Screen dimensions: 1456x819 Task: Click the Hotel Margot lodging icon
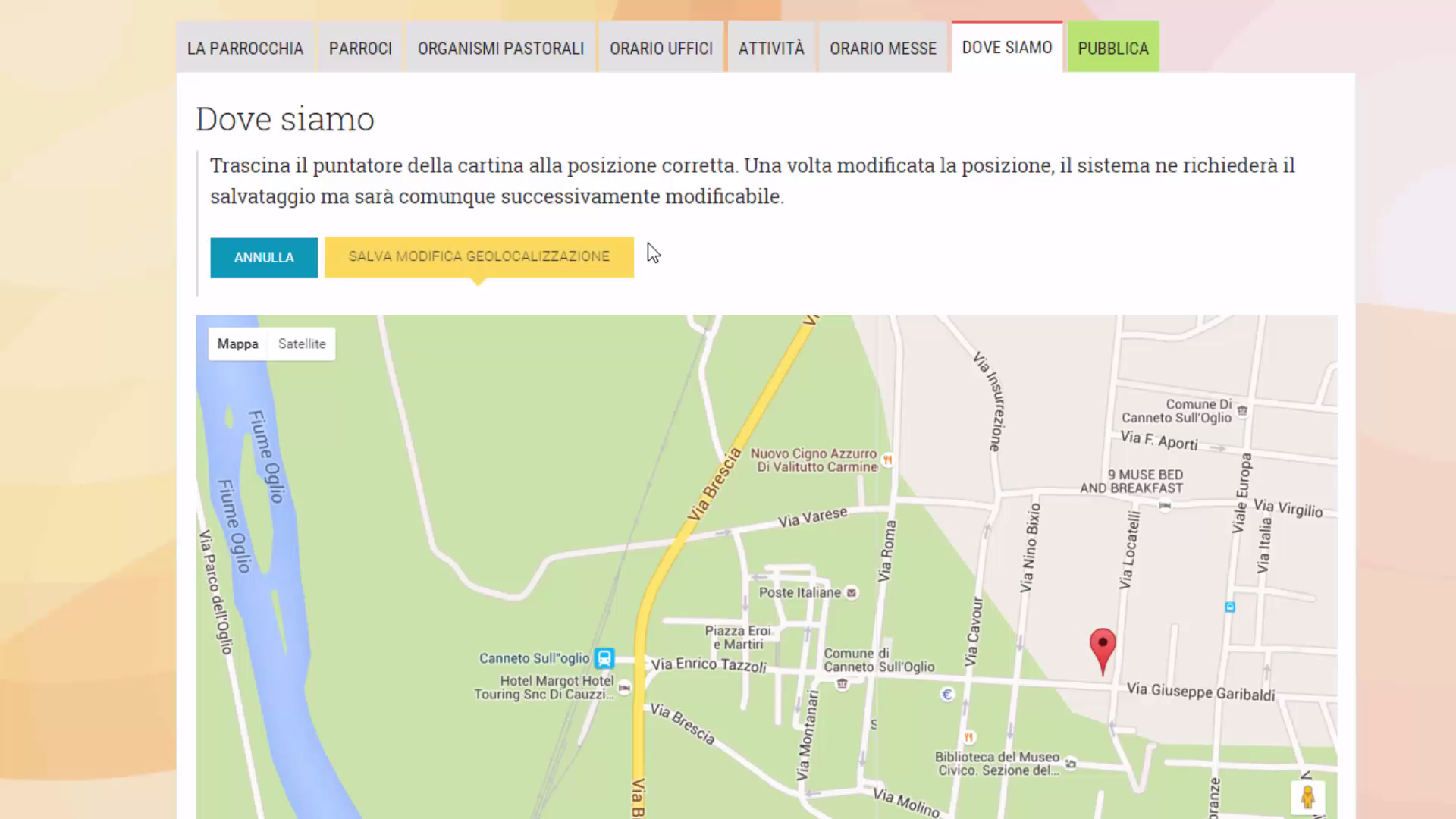pos(624,688)
